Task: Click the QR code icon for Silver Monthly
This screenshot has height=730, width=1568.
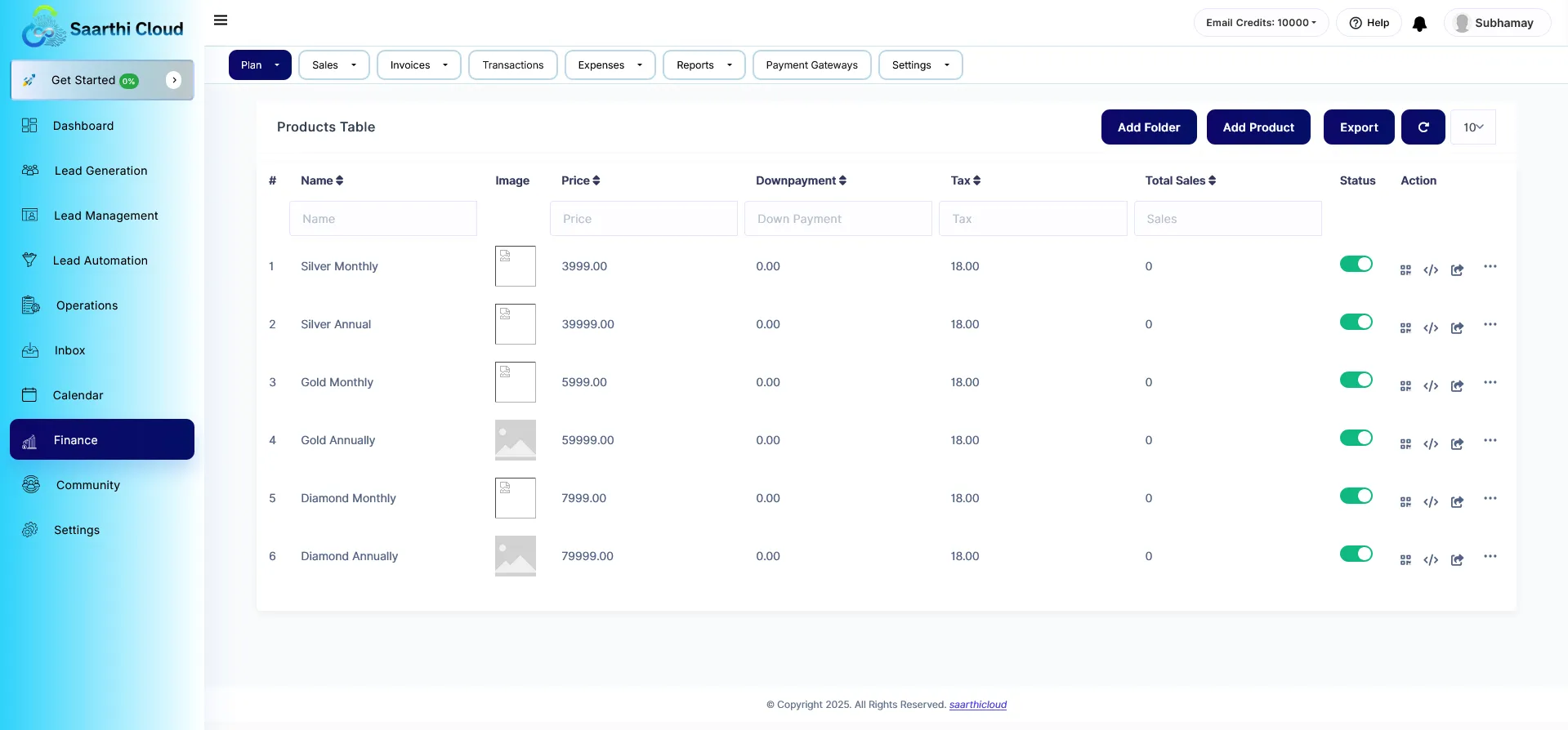Action: [x=1405, y=270]
